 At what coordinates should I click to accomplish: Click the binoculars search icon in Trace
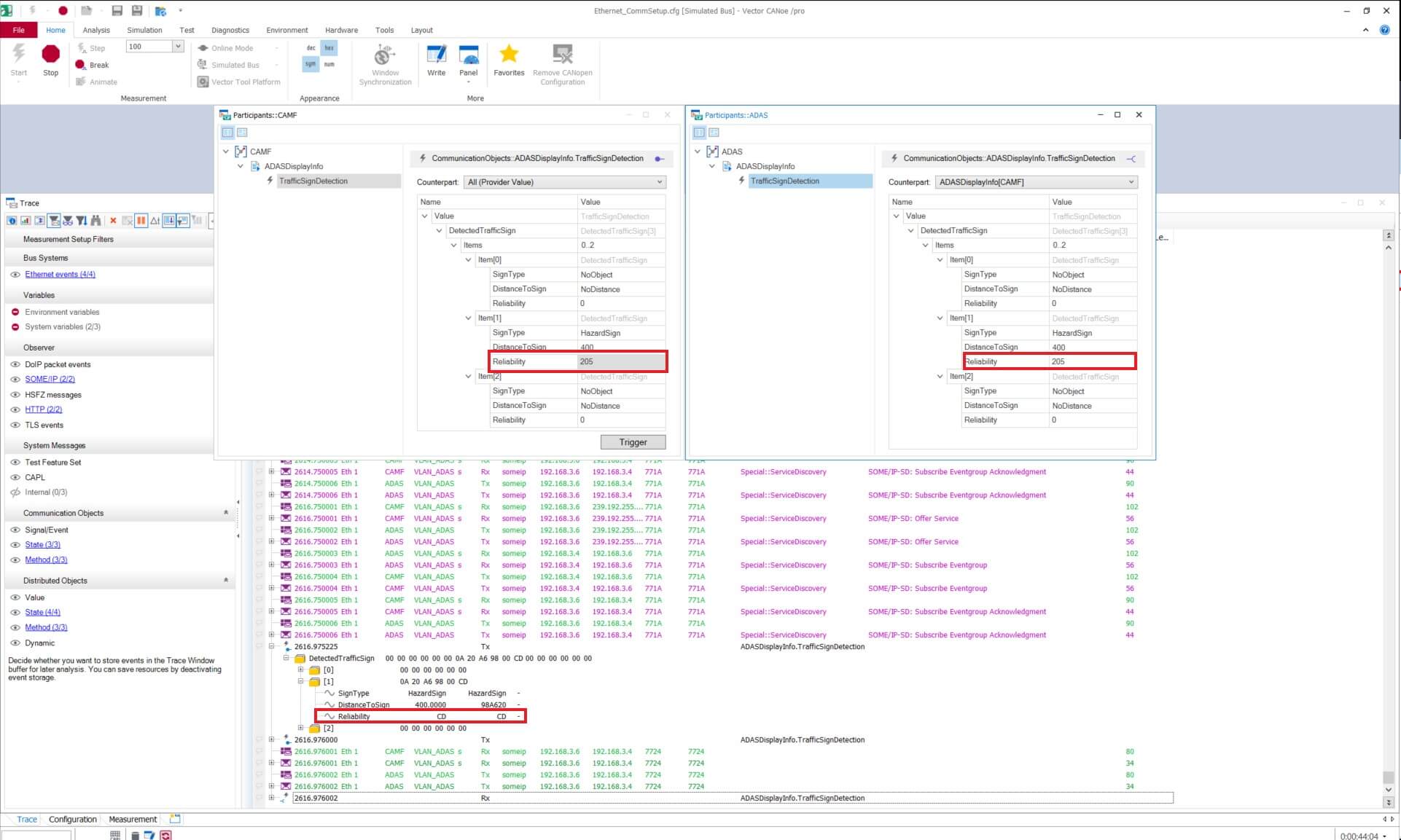point(95,221)
